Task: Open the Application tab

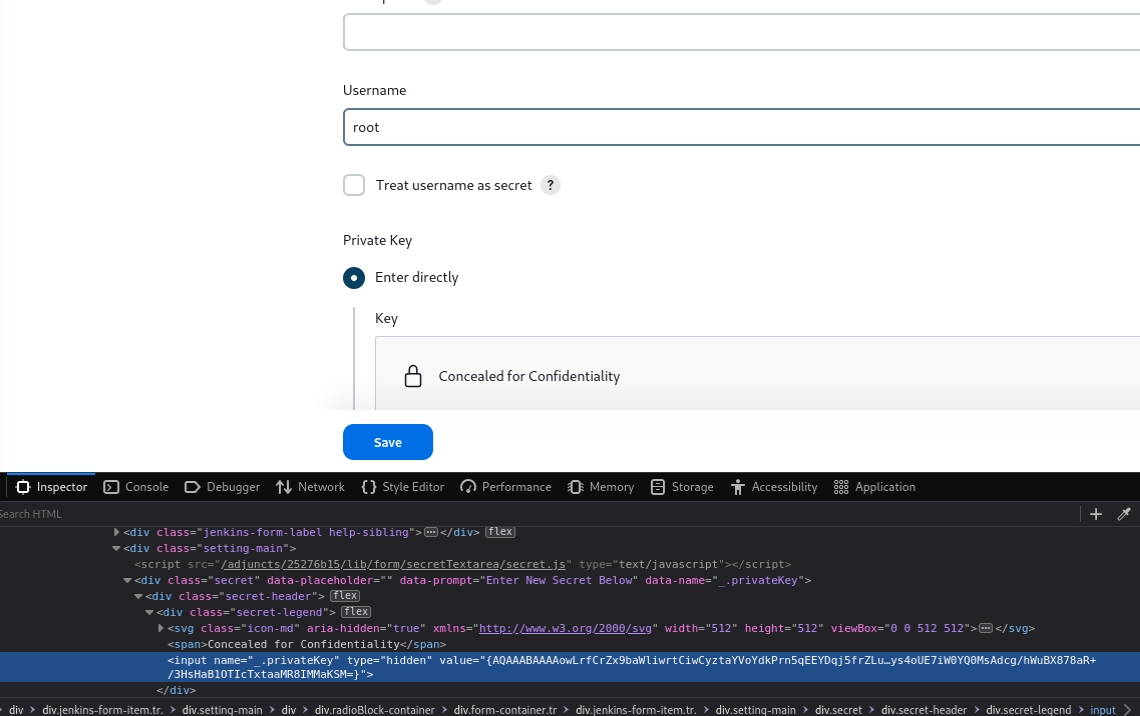Action: [875, 487]
